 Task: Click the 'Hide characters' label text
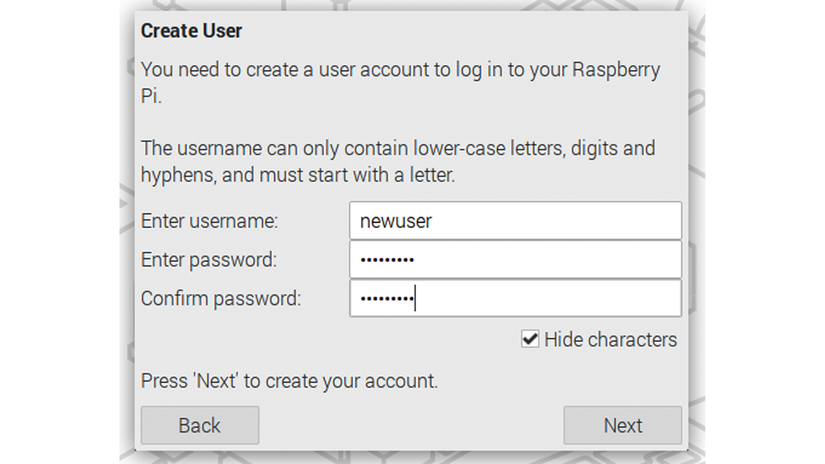610,340
